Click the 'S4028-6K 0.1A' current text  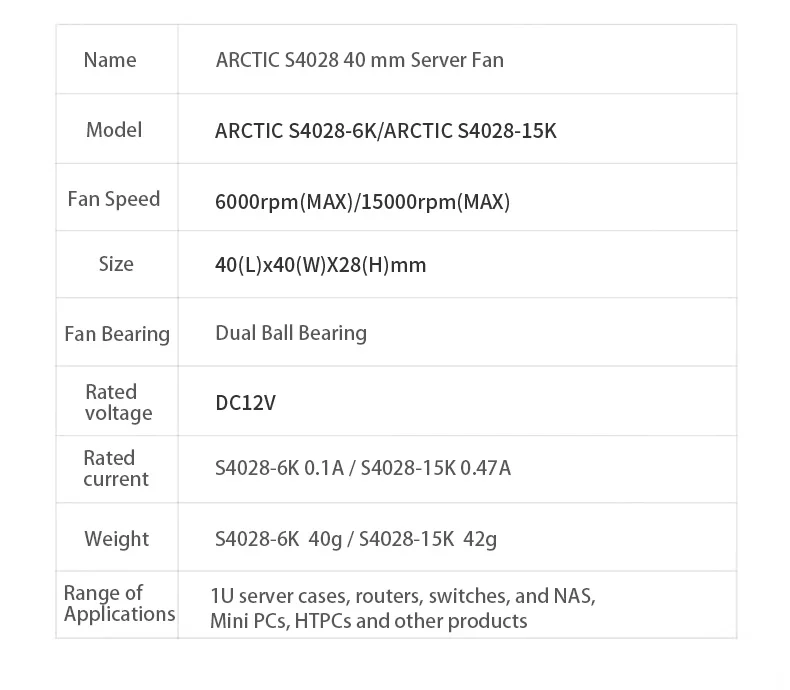279,468
